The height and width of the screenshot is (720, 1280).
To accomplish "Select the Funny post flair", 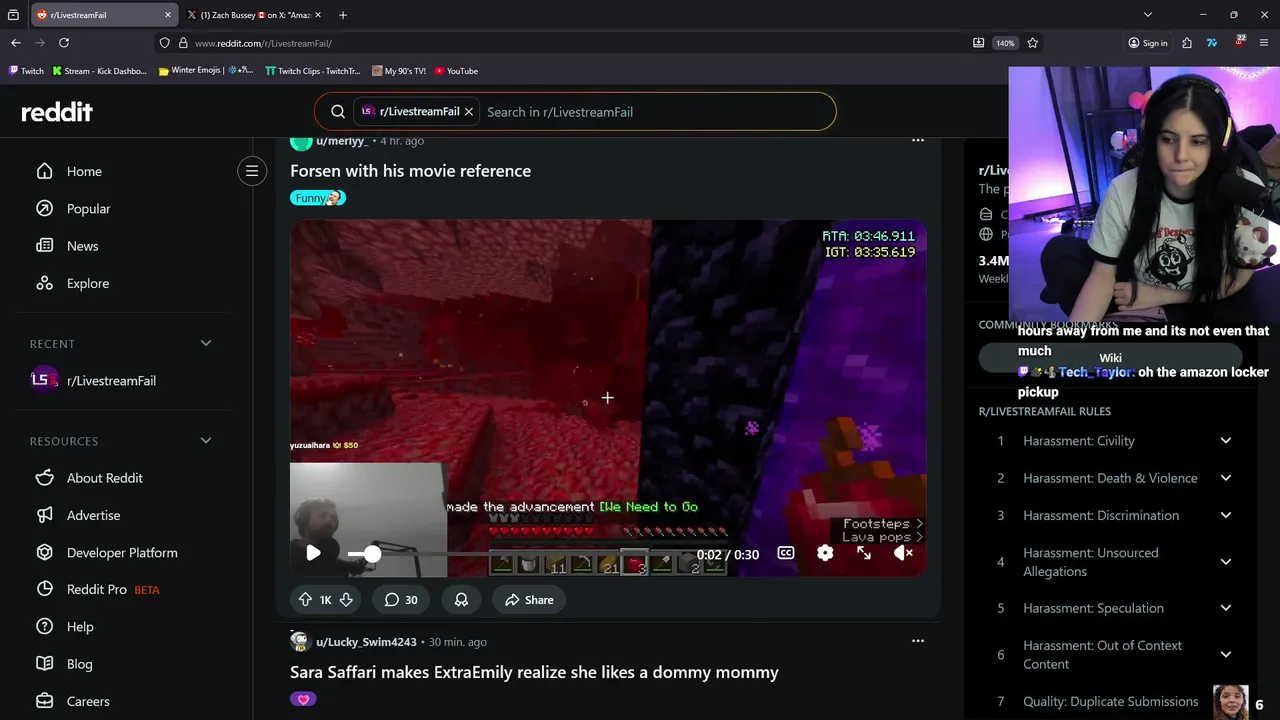I will 318,198.
